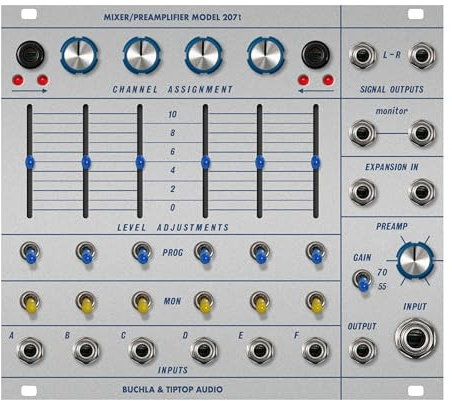Click the Preamp gain knob

(415, 260)
